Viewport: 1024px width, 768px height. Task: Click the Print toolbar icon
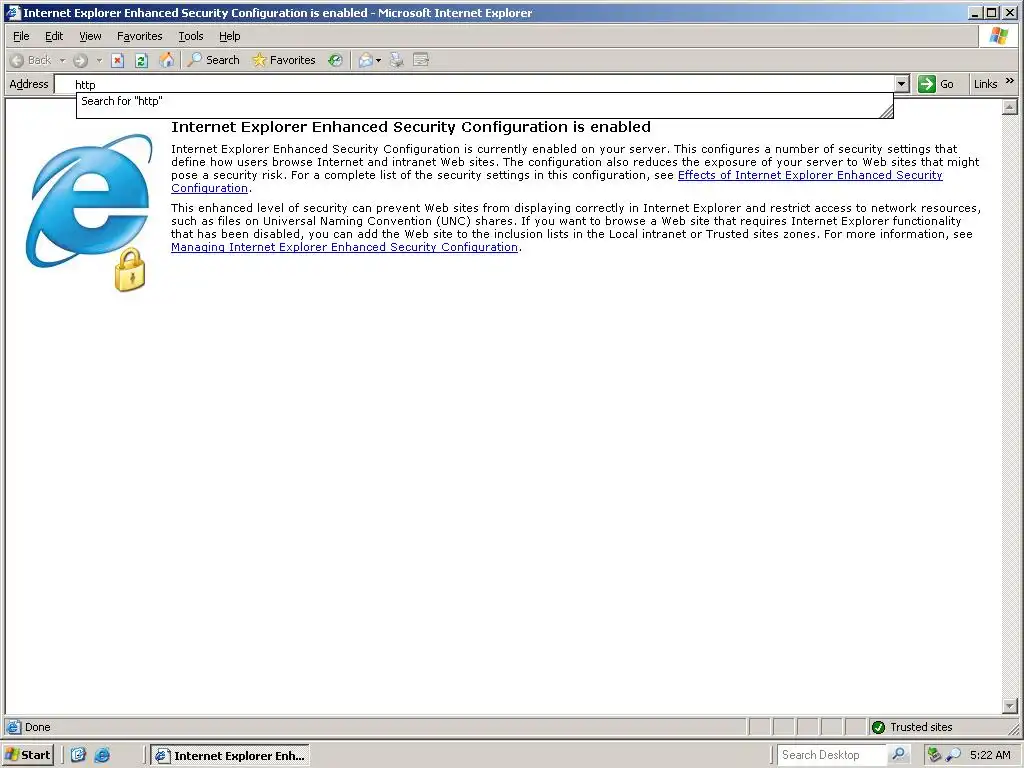pyautogui.click(x=396, y=60)
